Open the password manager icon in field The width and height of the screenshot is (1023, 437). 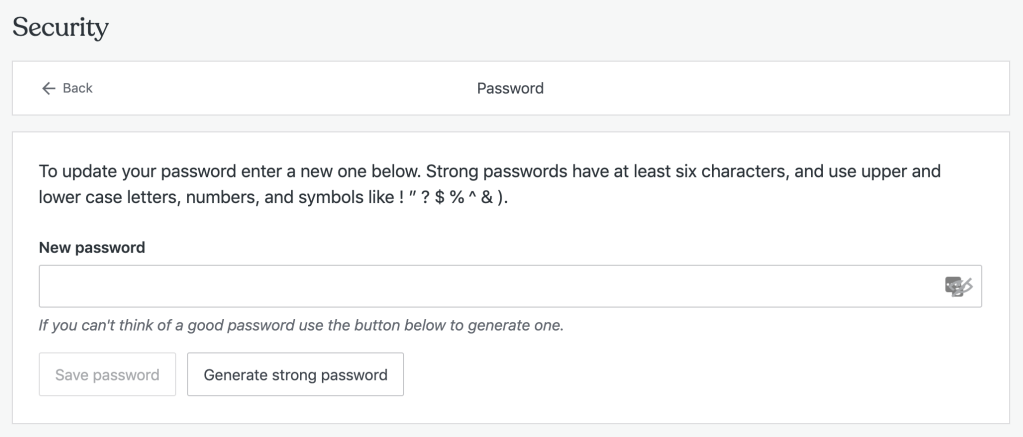tap(958, 286)
